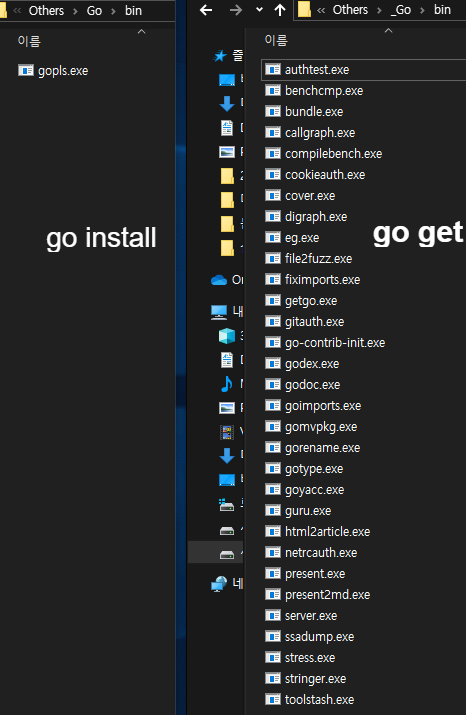Click the goimports.exe file icon
466x715 pixels.
coord(273,405)
